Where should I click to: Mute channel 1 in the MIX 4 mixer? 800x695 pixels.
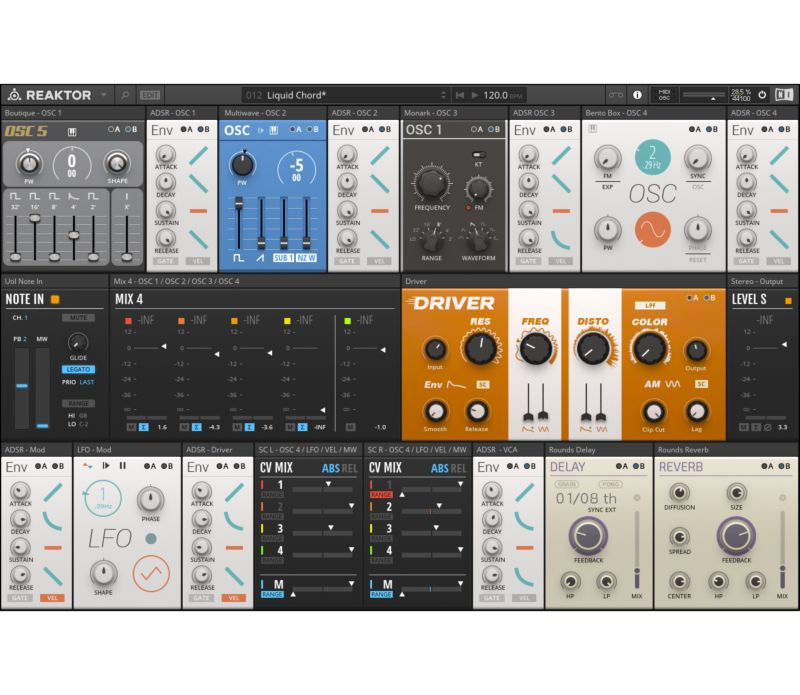pyautogui.click(x=130, y=427)
